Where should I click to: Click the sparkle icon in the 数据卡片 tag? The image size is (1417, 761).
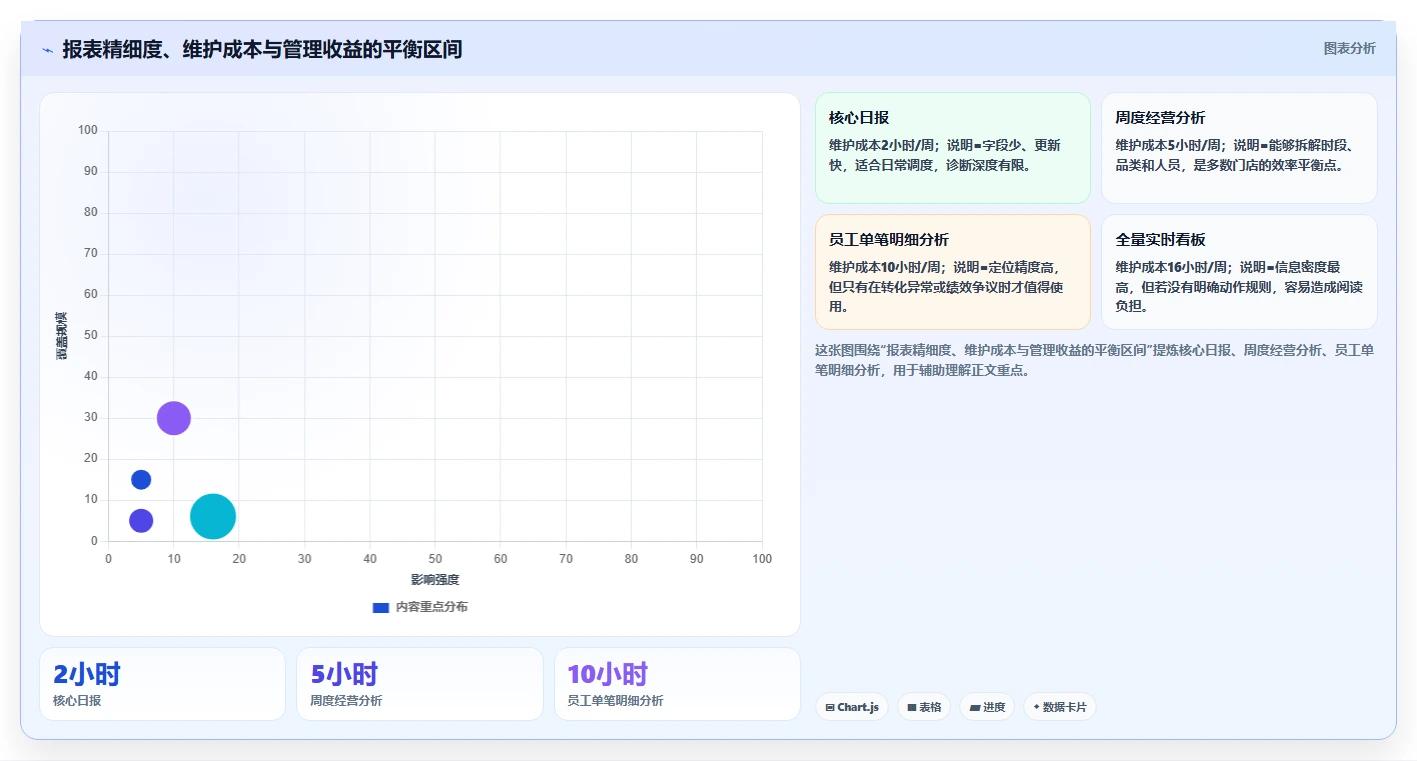pyautogui.click(x=1036, y=708)
